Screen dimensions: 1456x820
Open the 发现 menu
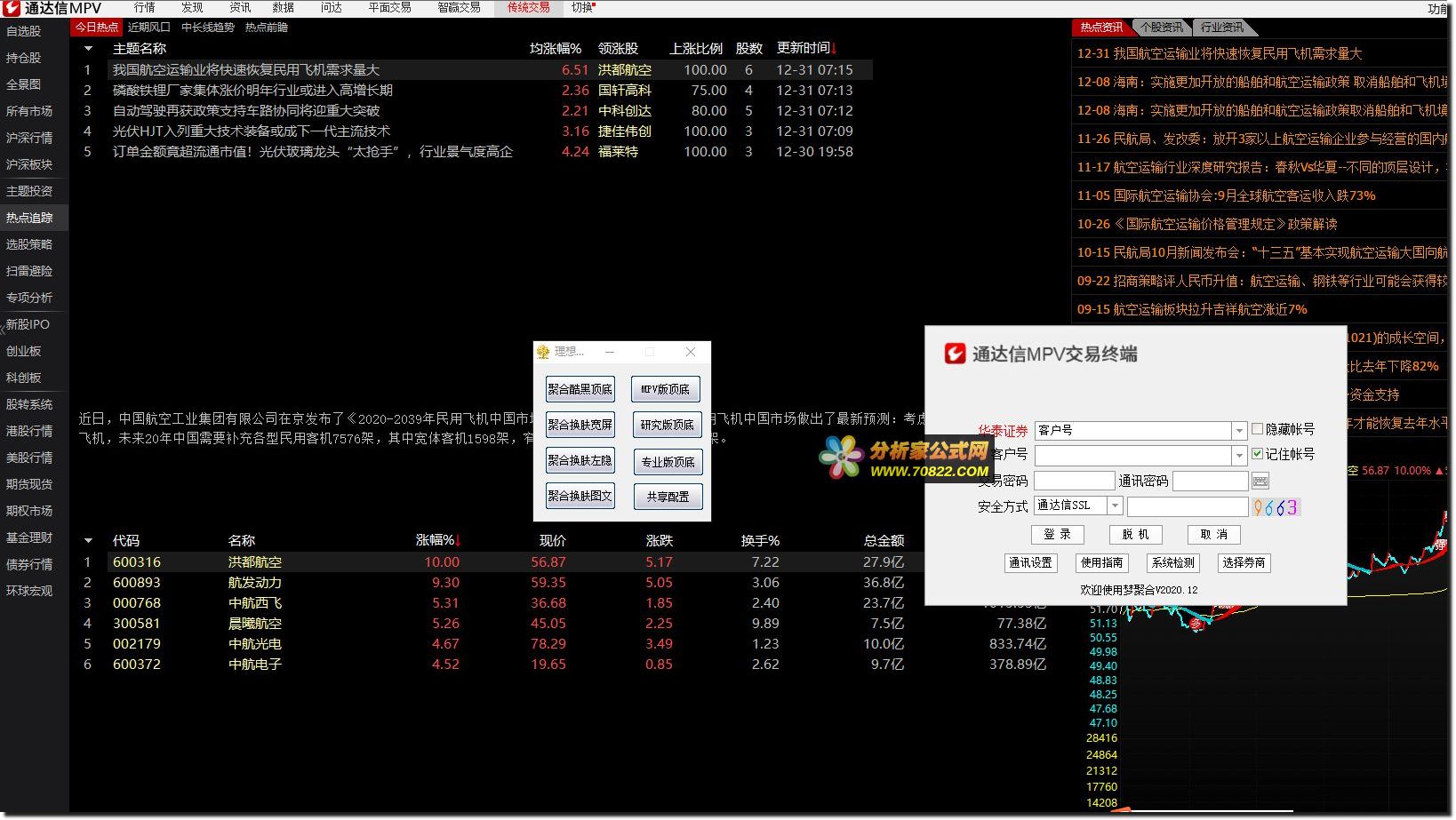[192, 7]
